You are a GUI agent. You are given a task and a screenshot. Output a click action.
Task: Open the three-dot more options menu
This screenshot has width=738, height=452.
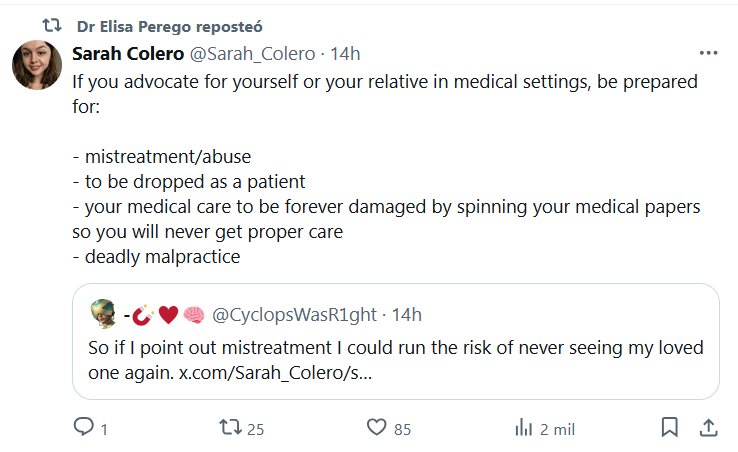coord(708,53)
